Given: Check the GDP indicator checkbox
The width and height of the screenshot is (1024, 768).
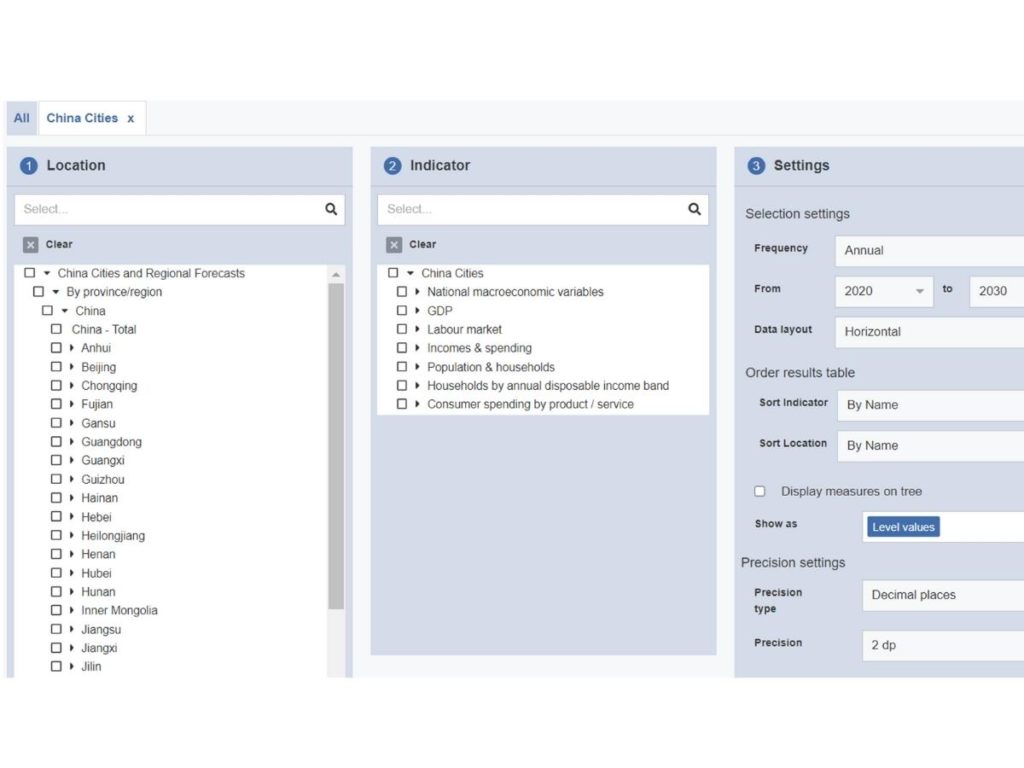Looking at the screenshot, I should coord(402,311).
